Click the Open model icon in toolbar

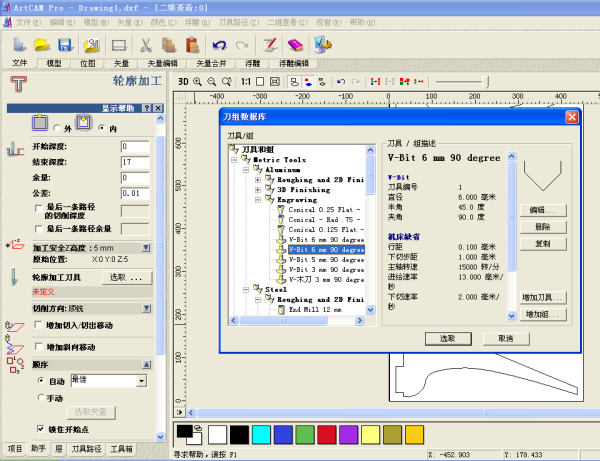coord(92,45)
